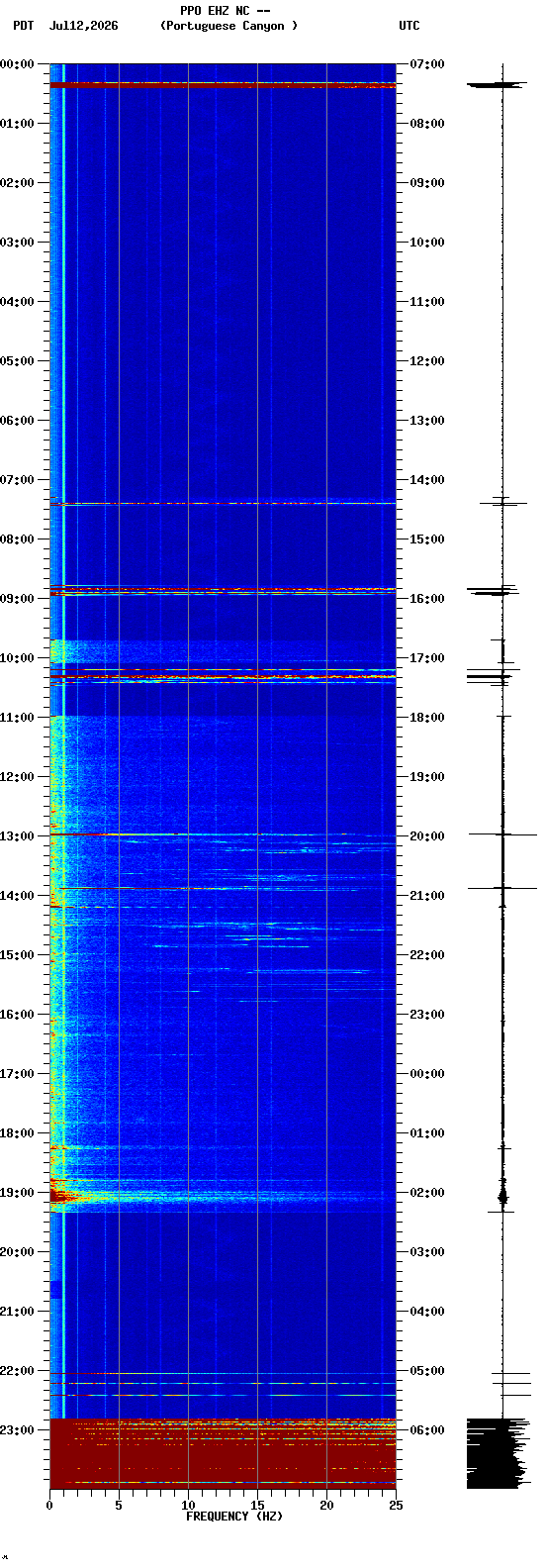Click the '12:00' label on PDT axis
The height and width of the screenshot is (1568, 546).
(17, 777)
